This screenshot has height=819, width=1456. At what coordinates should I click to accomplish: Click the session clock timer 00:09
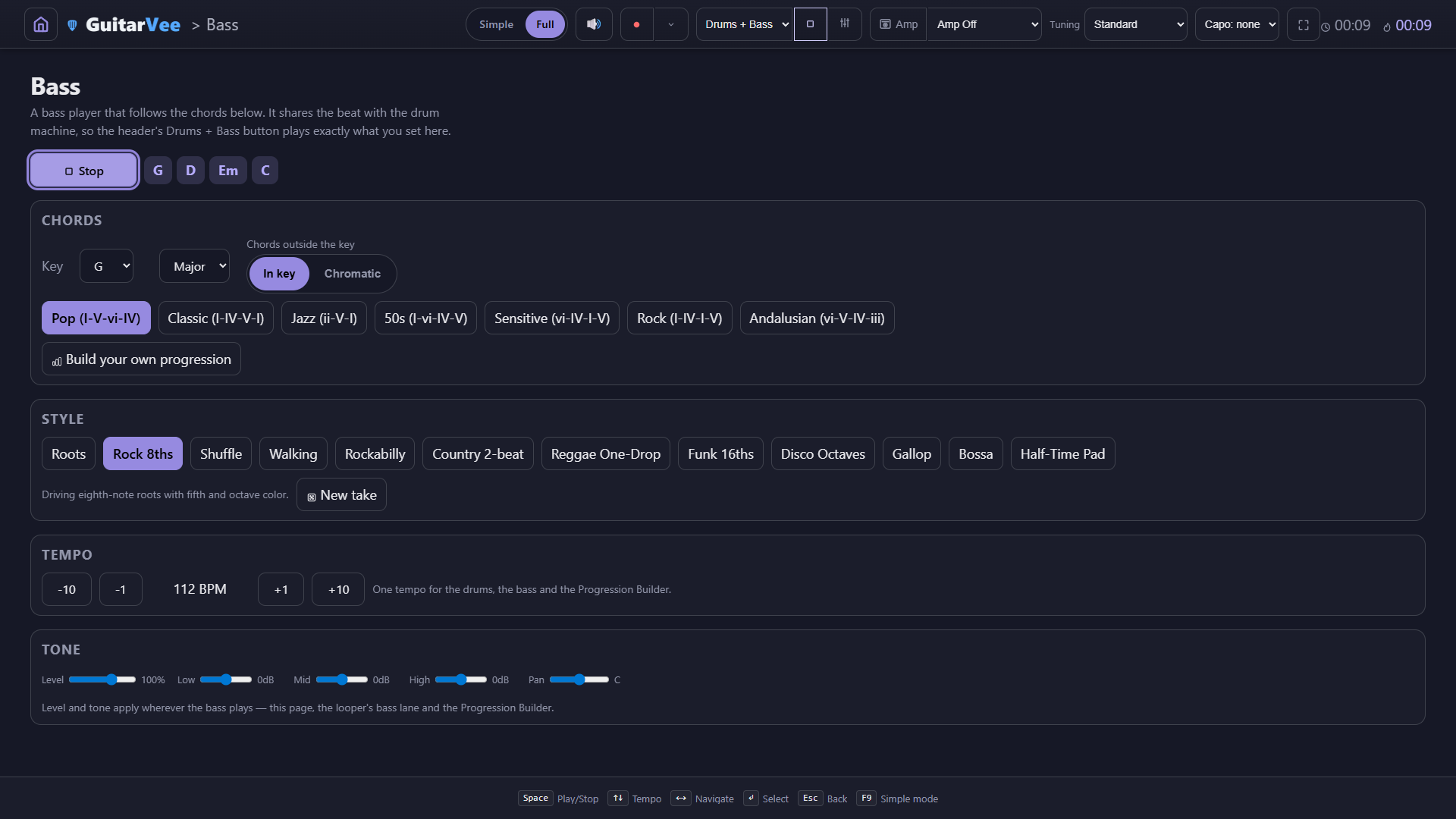coord(1346,25)
